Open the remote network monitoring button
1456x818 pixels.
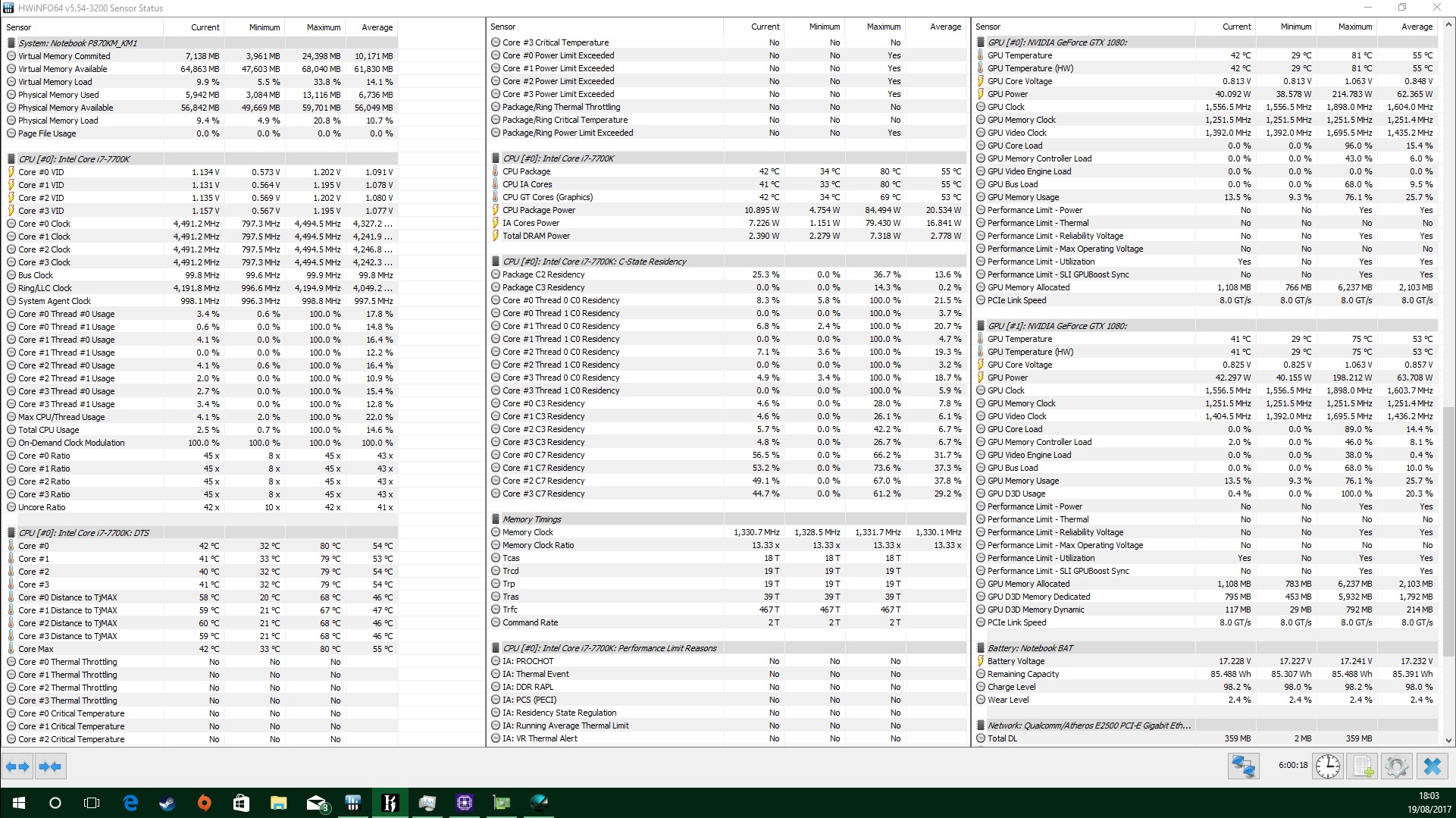tap(1243, 766)
